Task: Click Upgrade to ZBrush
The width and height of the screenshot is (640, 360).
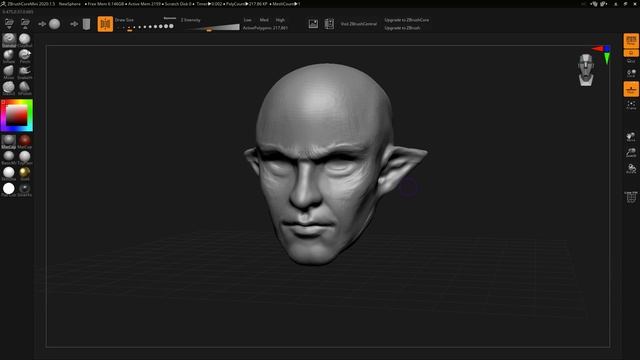Action: click(402, 28)
